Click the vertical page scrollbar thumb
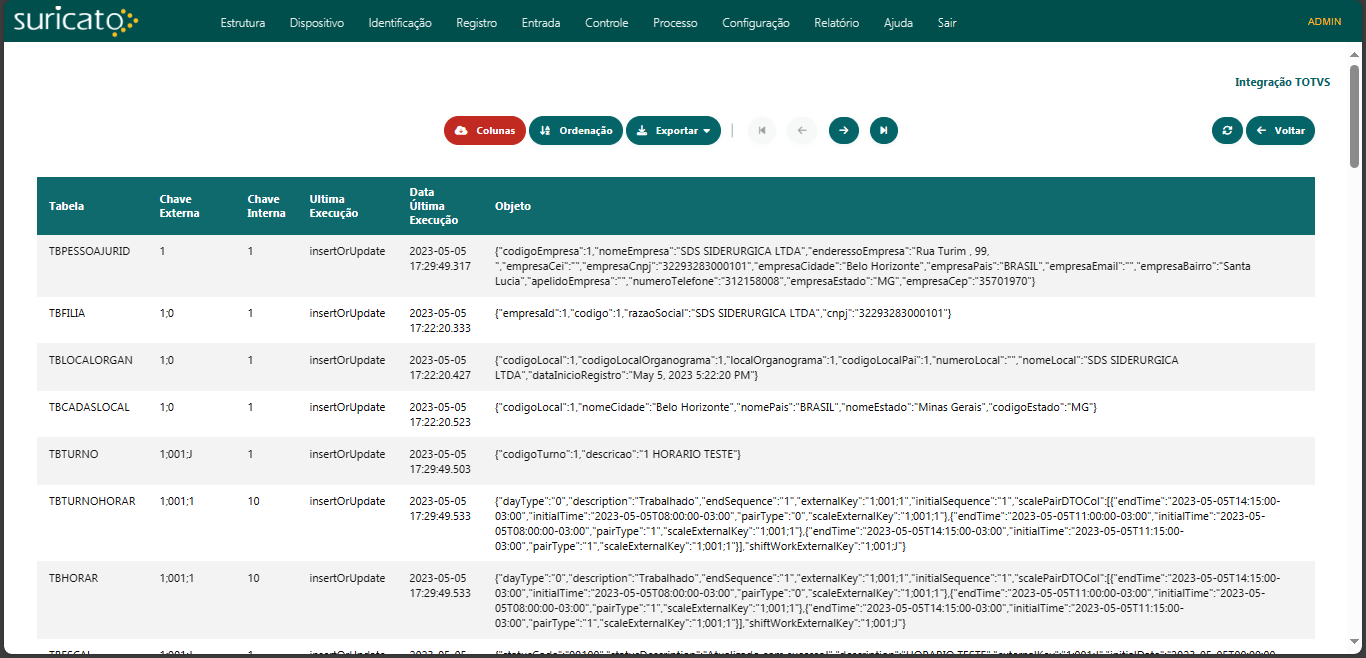 pyautogui.click(x=1355, y=115)
